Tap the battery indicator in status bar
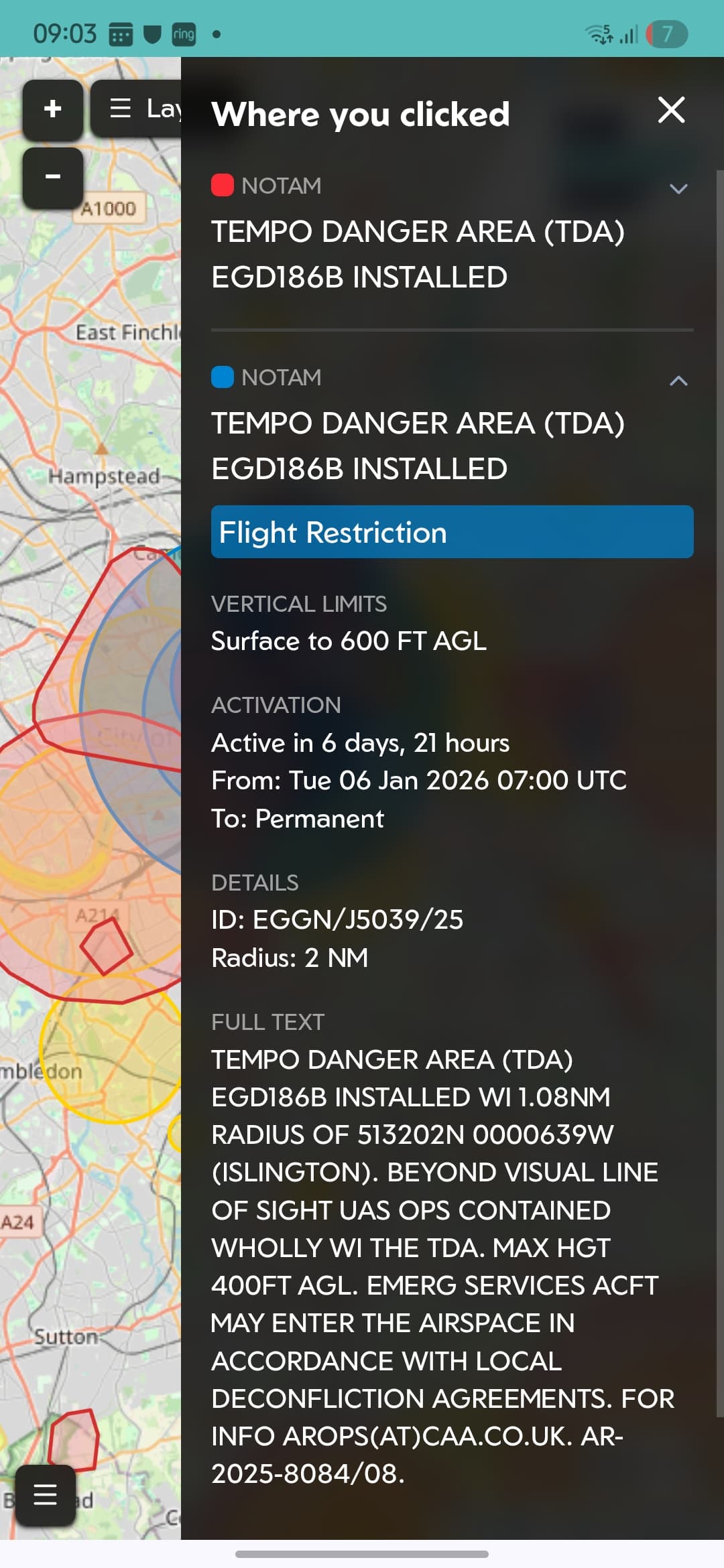724x1568 pixels. click(666, 34)
